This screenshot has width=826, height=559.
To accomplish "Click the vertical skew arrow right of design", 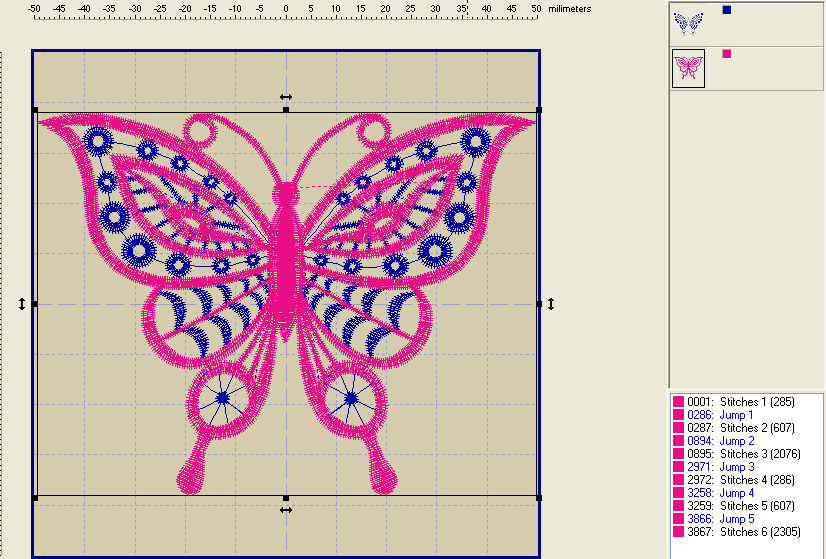I will 551,304.
